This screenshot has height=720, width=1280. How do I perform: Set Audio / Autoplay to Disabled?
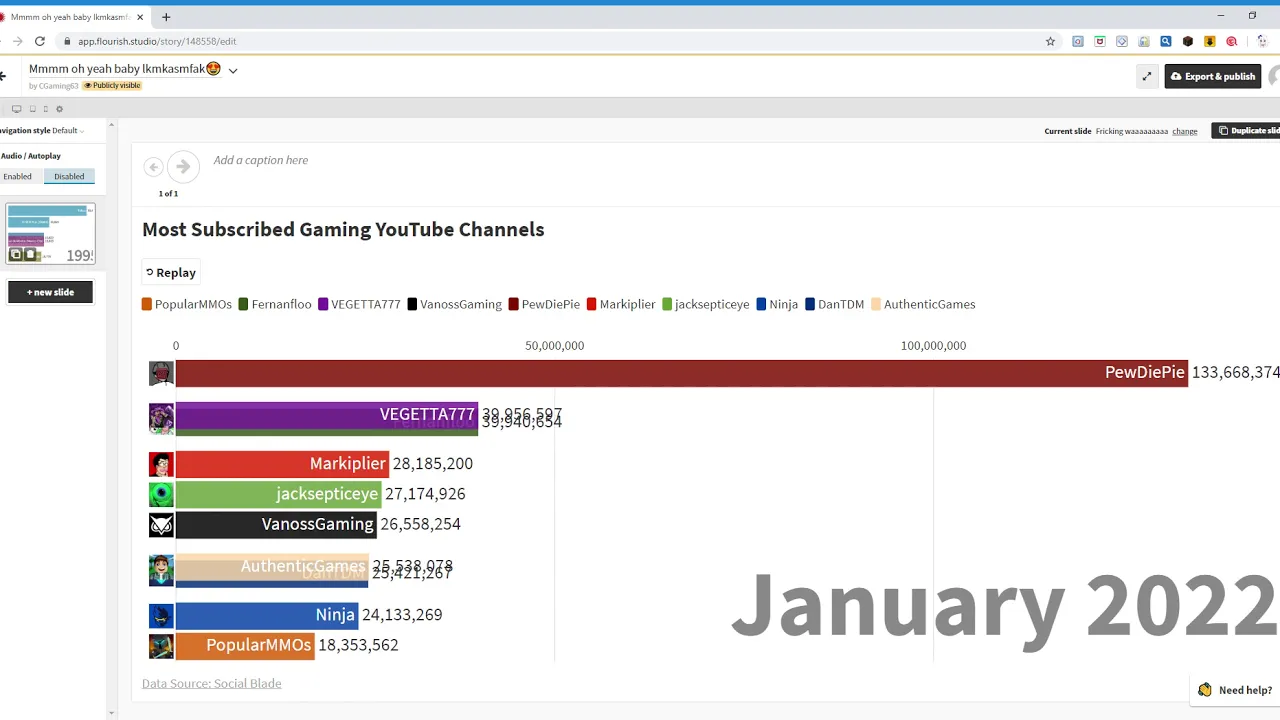(69, 176)
